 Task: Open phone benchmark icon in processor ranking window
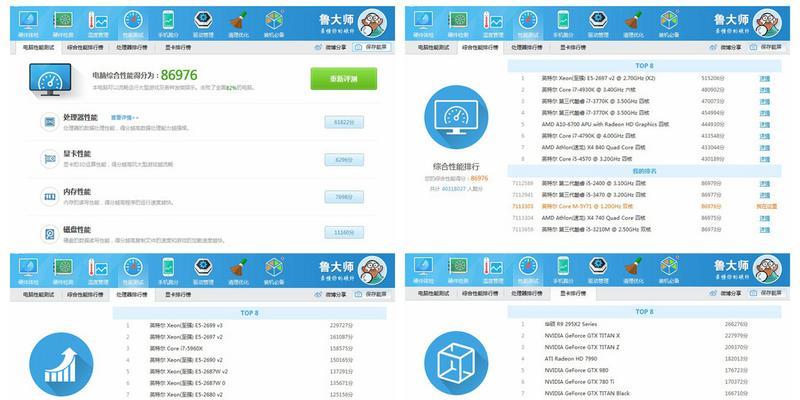(x=168, y=271)
